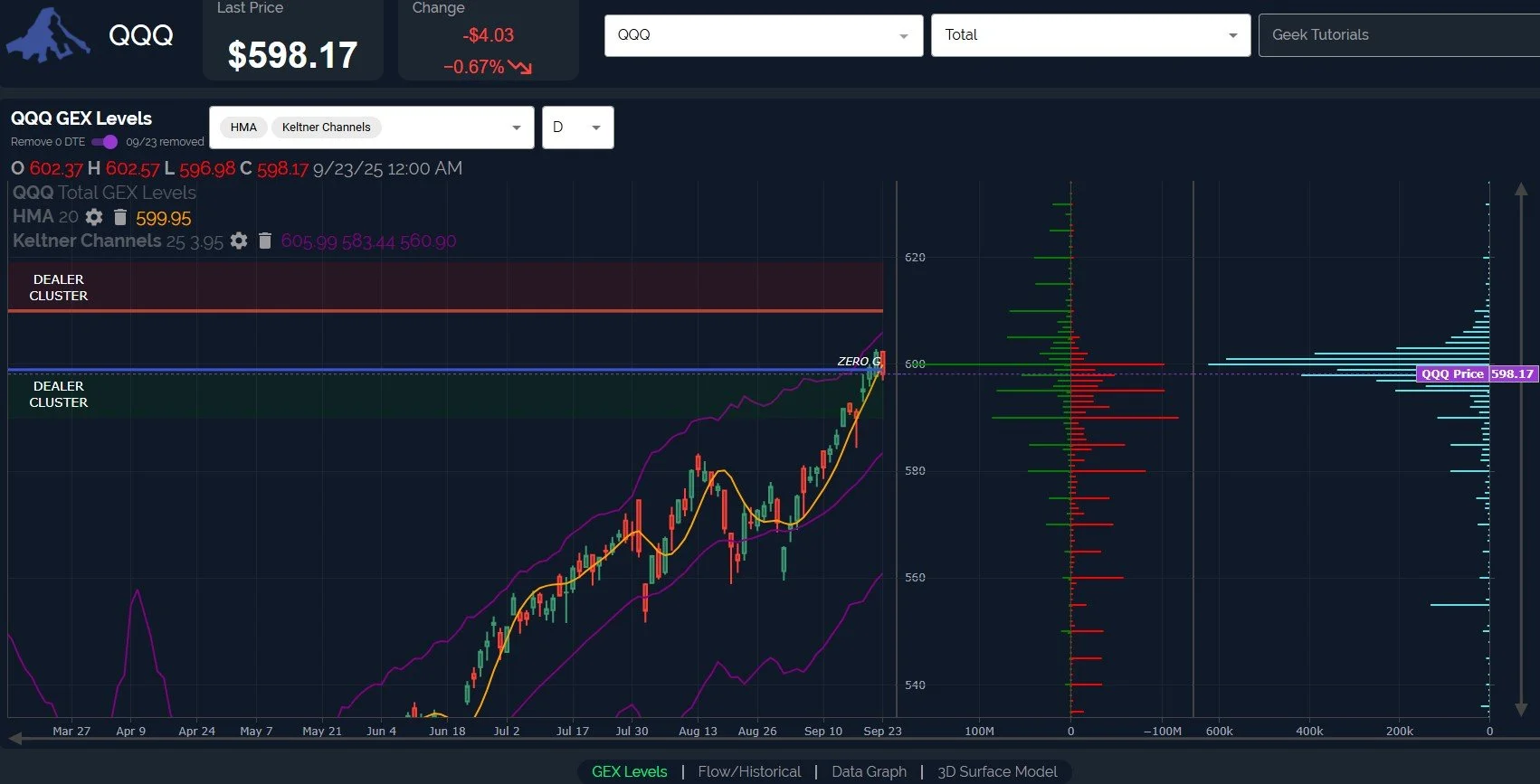Click the large QQQ ticker title
The image size is (1540, 784).
141,35
